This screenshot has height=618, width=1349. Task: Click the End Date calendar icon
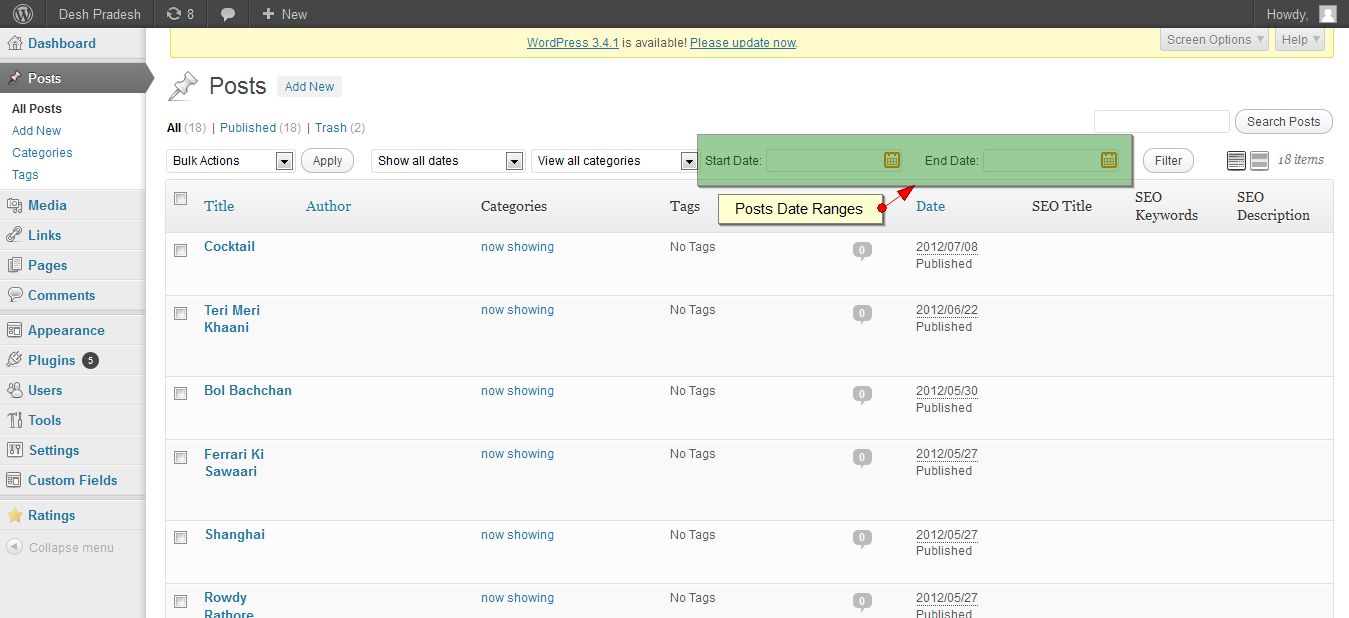[x=1109, y=160]
